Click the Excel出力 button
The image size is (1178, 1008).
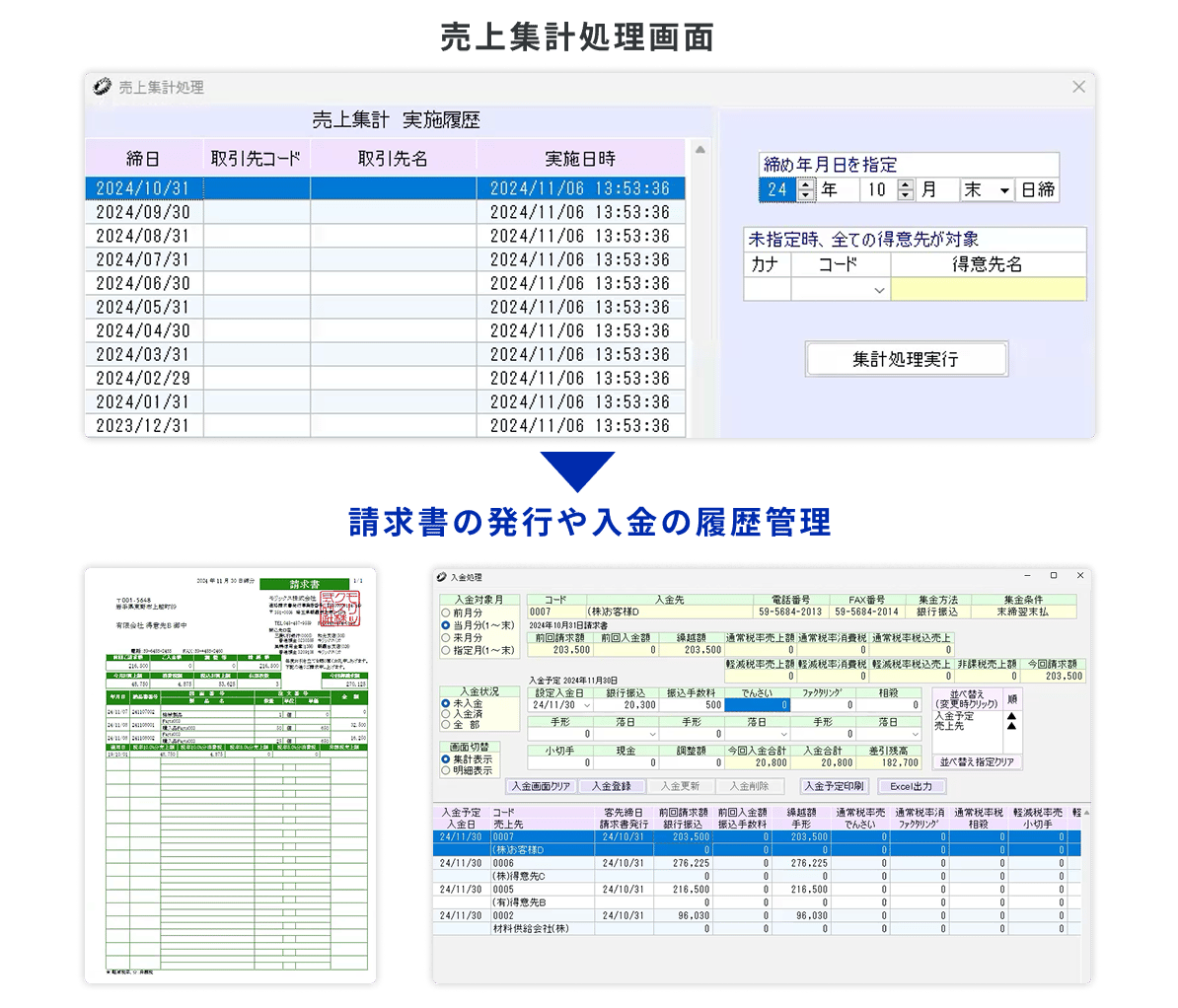click(912, 786)
